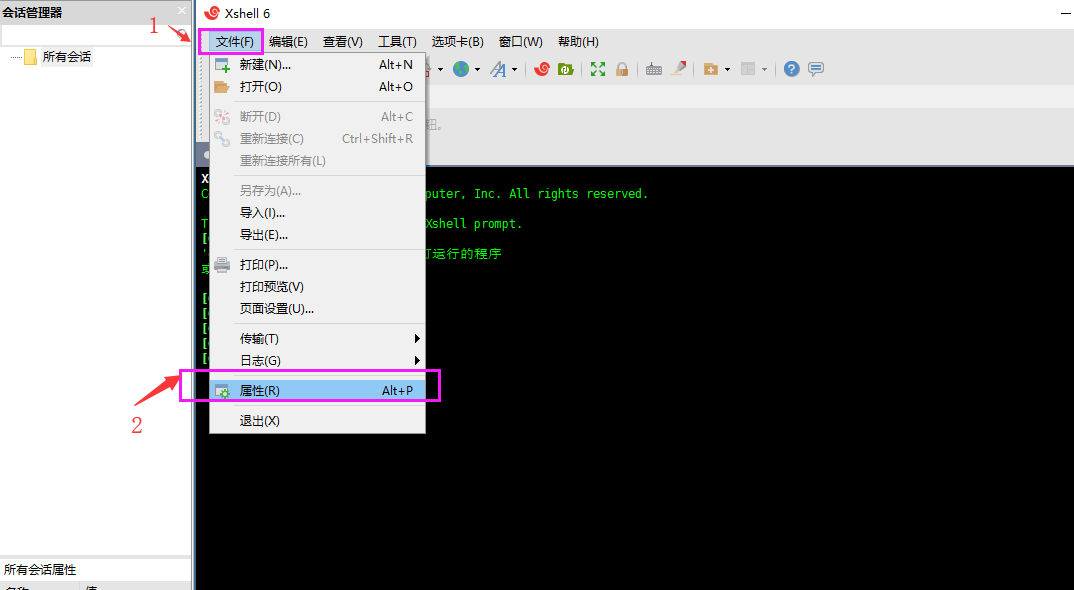This screenshot has width=1074, height=590.
Task: Open the globe encoding toolbar icon
Action: pyautogui.click(x=461, y=69)
